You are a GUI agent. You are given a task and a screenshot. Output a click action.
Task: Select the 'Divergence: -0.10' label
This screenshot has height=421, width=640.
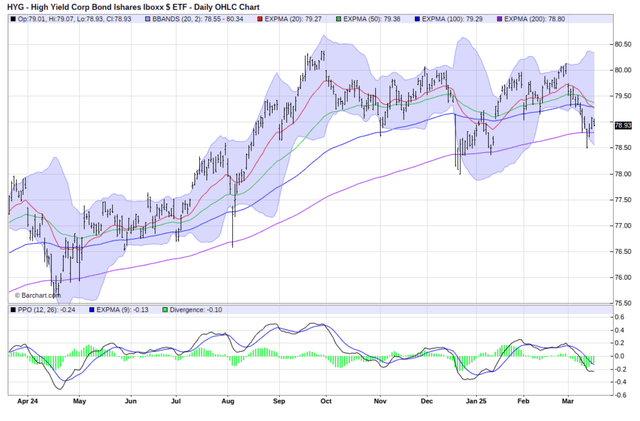[196, 310]
